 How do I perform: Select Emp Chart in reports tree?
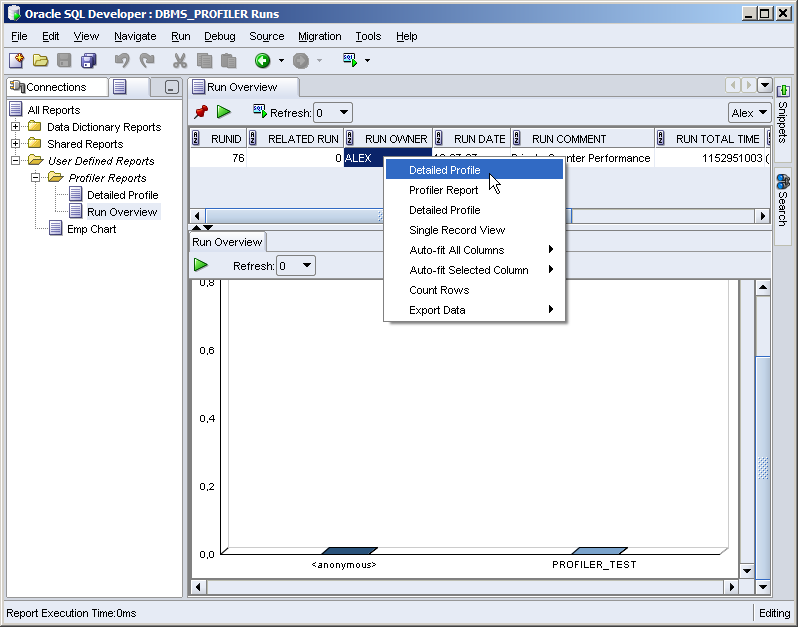[x=91, y=229]
